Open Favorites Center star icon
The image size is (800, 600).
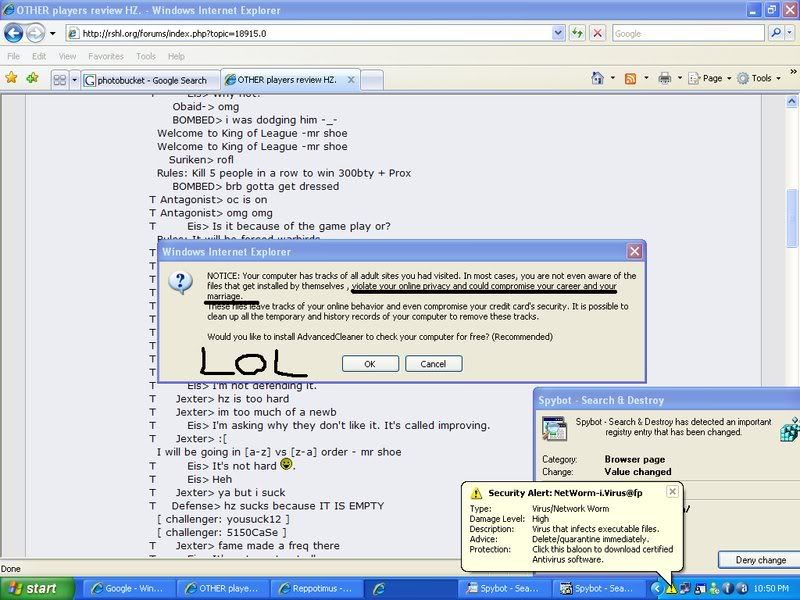pos(11,78)
